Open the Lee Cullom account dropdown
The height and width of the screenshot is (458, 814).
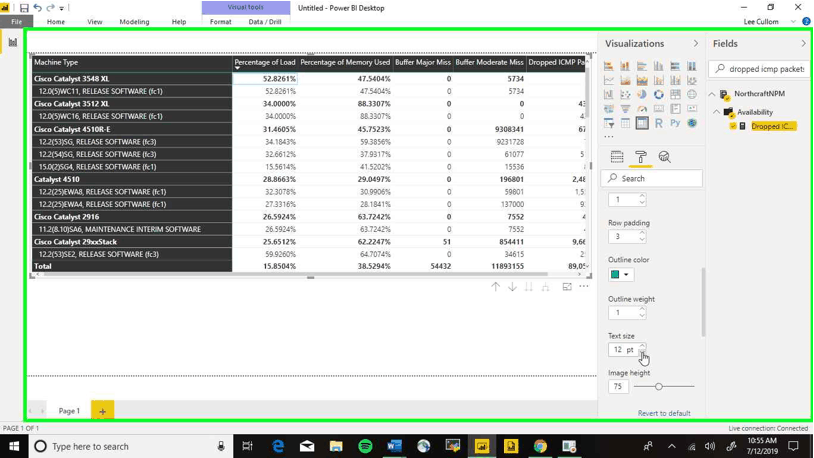(793, 22)
